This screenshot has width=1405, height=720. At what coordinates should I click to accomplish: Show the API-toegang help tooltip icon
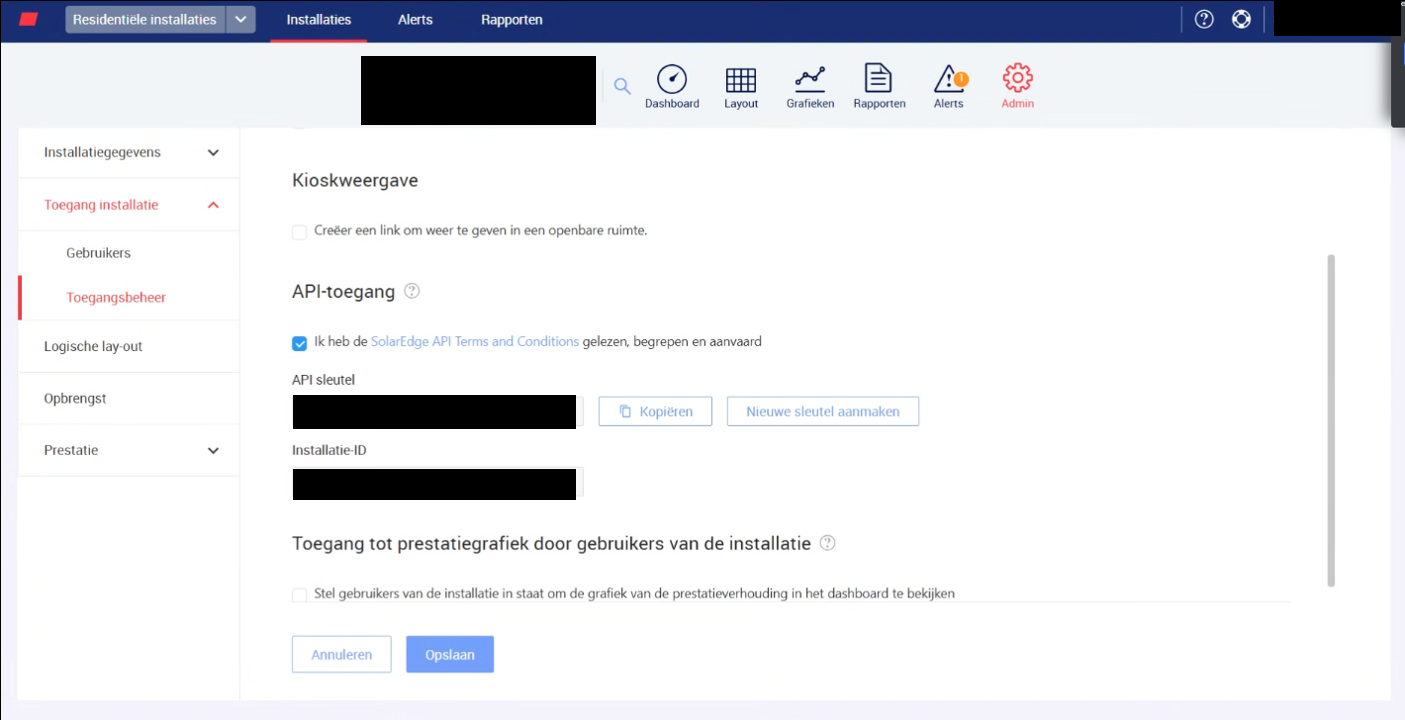(411, 292)
